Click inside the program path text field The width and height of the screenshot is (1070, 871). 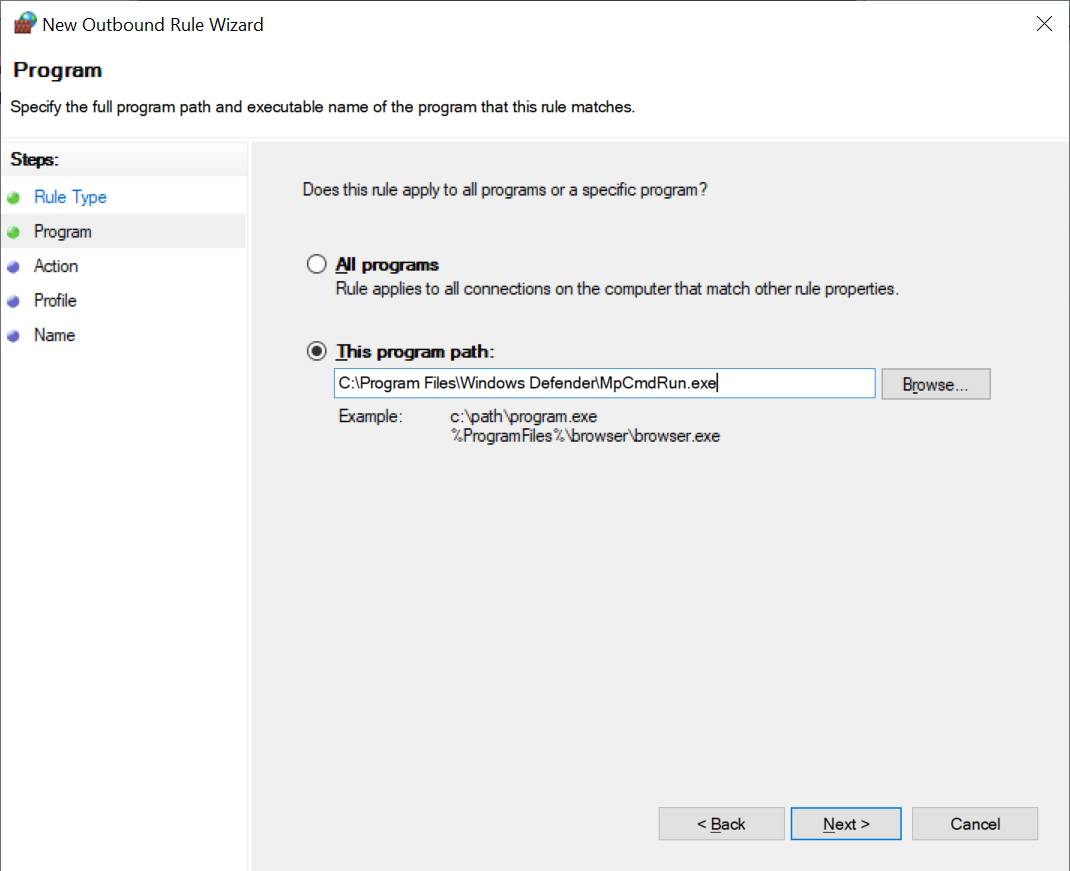[604, 384]
